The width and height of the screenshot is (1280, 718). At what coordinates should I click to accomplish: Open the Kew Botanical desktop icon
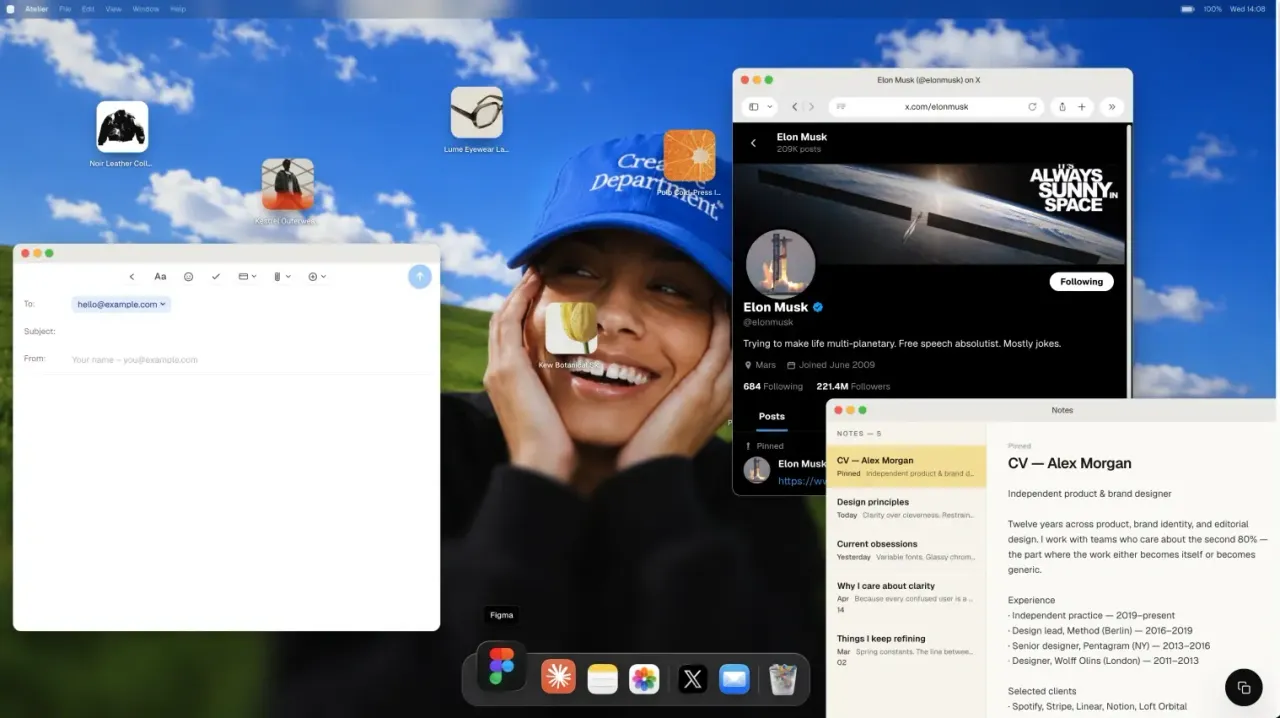point(571,329)
